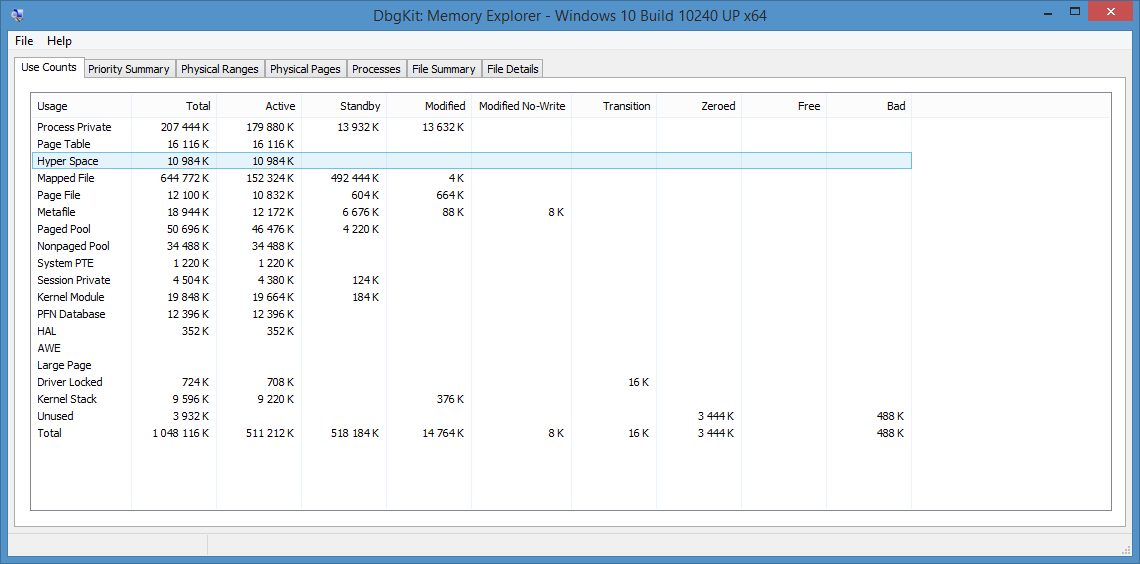Select the Page File row

(472, 195)
